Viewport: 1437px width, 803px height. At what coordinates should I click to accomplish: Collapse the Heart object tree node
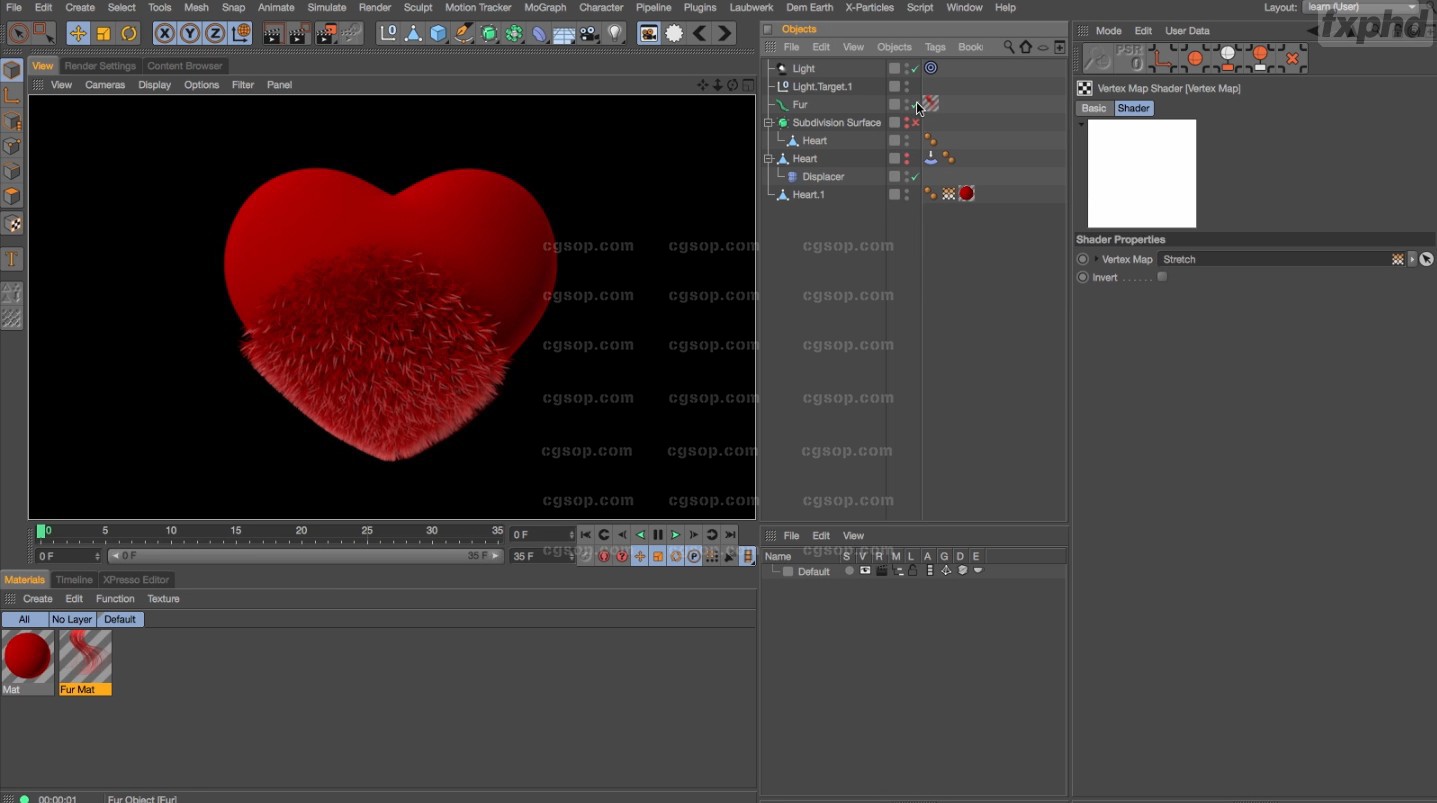tap(769, 159)
